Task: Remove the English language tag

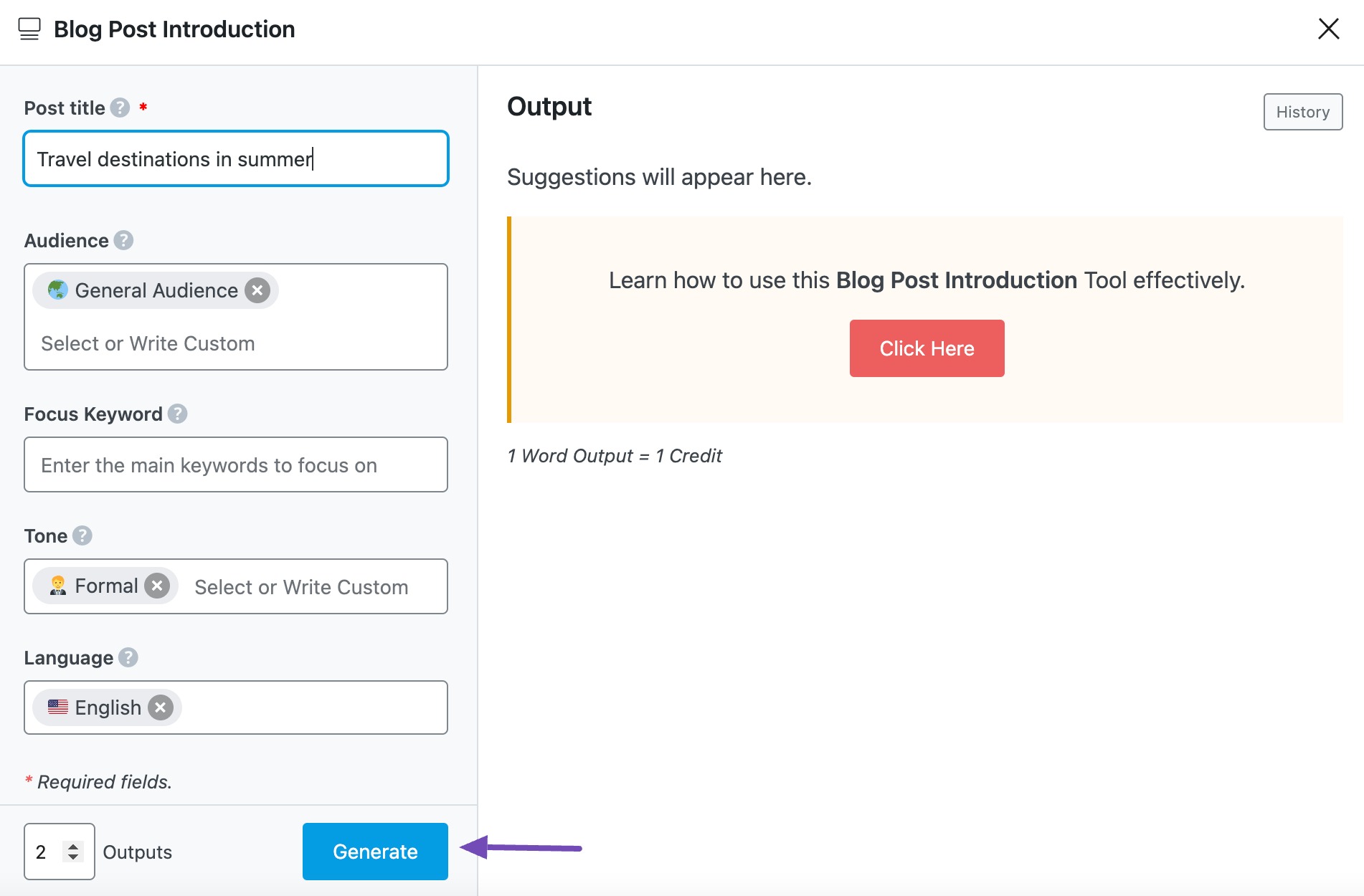Action: click(161, 707)
